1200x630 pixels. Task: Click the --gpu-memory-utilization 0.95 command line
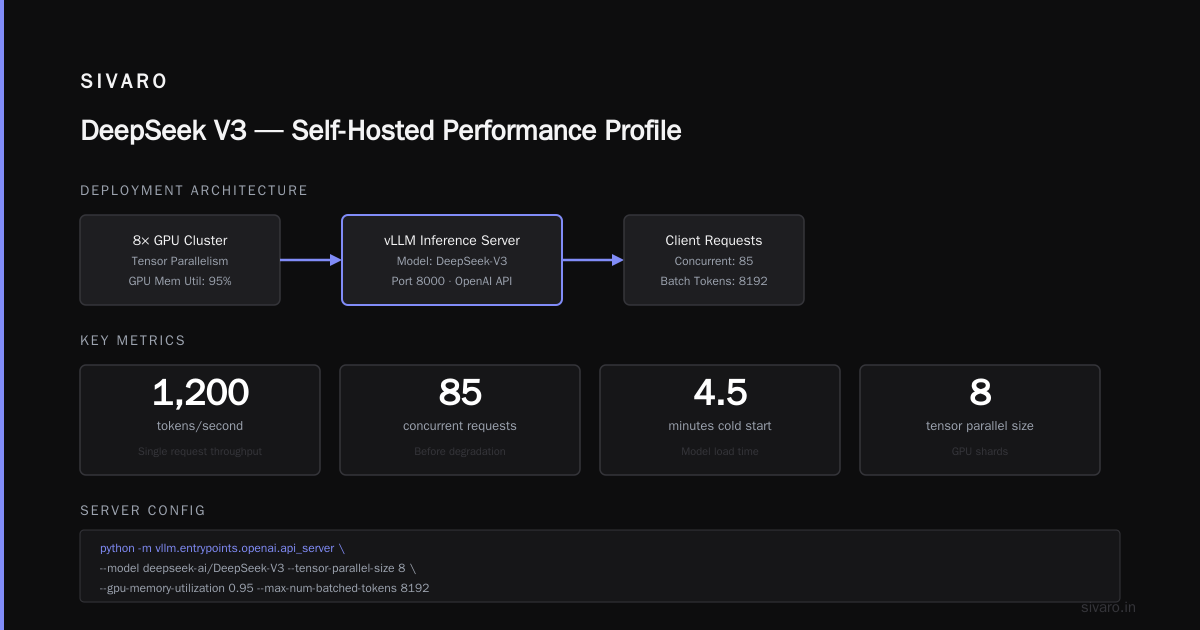tap(265, 588)
